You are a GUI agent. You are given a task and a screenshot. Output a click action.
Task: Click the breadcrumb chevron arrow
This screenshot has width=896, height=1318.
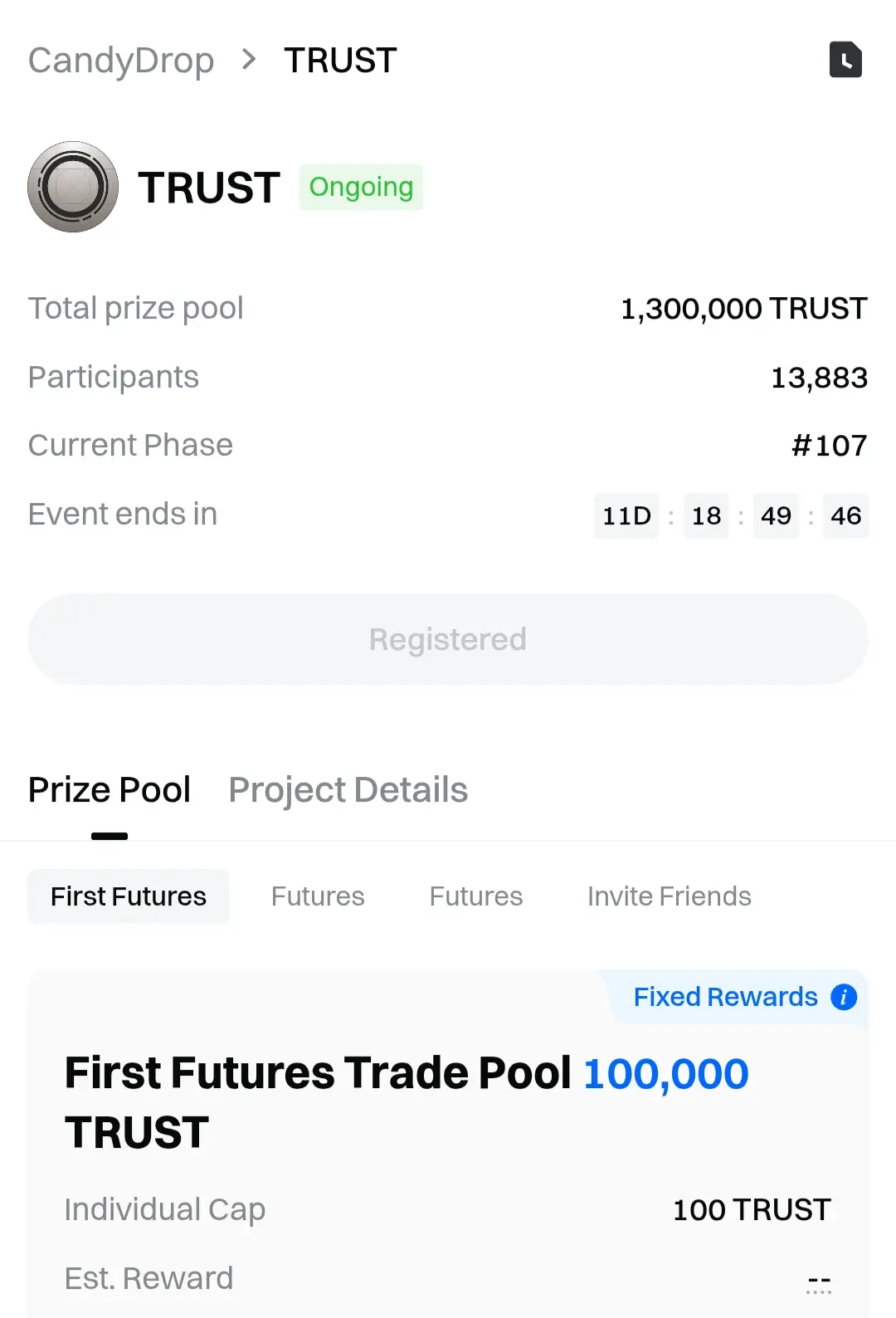coord(248,60)
